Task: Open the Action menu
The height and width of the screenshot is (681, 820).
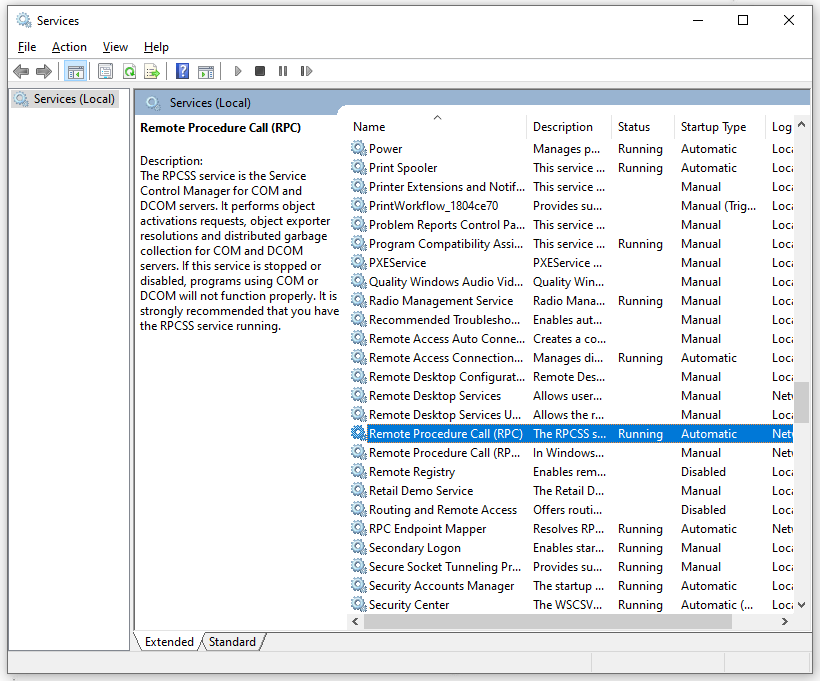Action: point(69,47)
